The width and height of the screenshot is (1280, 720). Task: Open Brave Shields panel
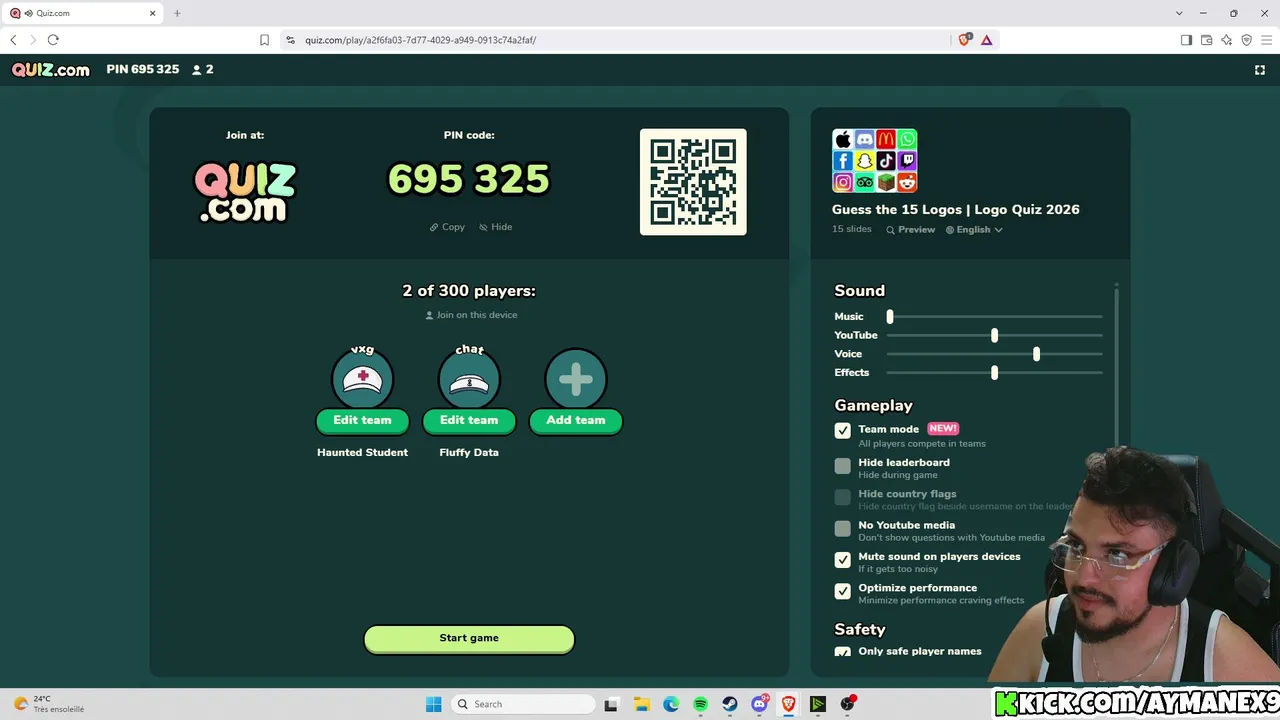point(964,40)
